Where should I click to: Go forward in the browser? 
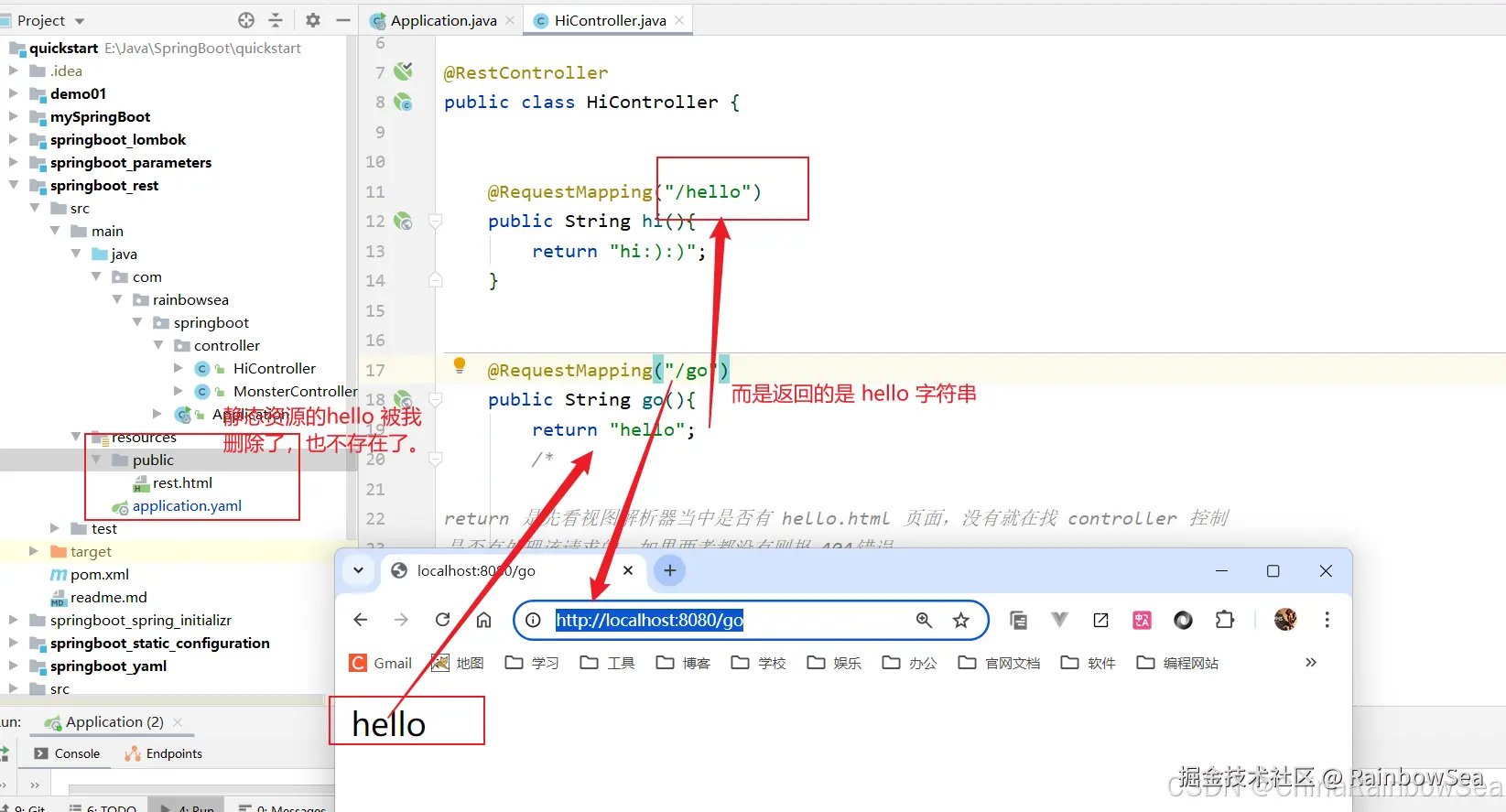tap(401, 620)
